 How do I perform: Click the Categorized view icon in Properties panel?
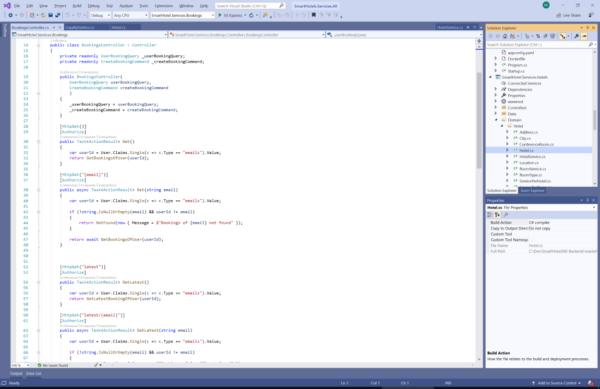490,215
